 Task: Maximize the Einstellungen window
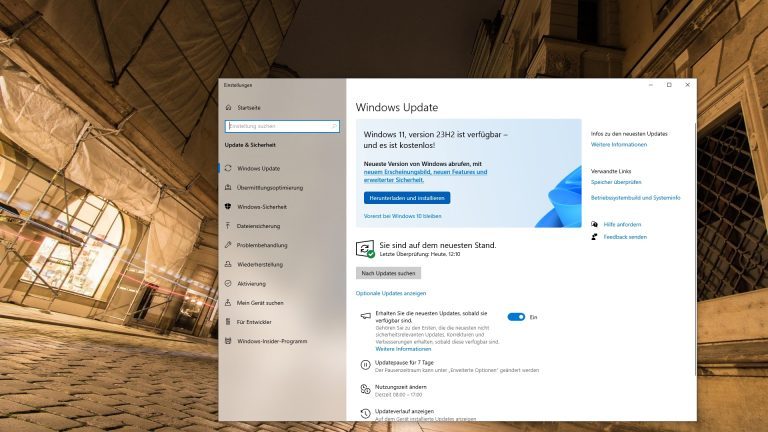tap(669, 85)
